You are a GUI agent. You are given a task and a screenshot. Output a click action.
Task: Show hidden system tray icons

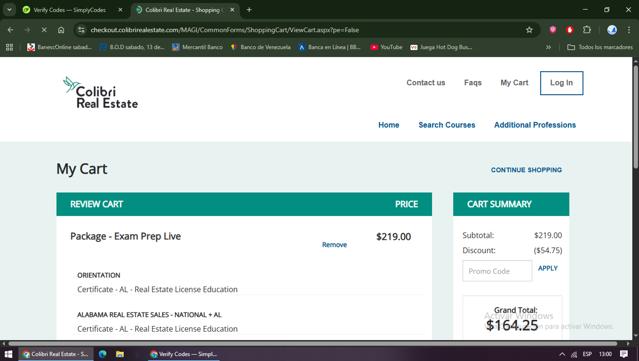(562, 354)
